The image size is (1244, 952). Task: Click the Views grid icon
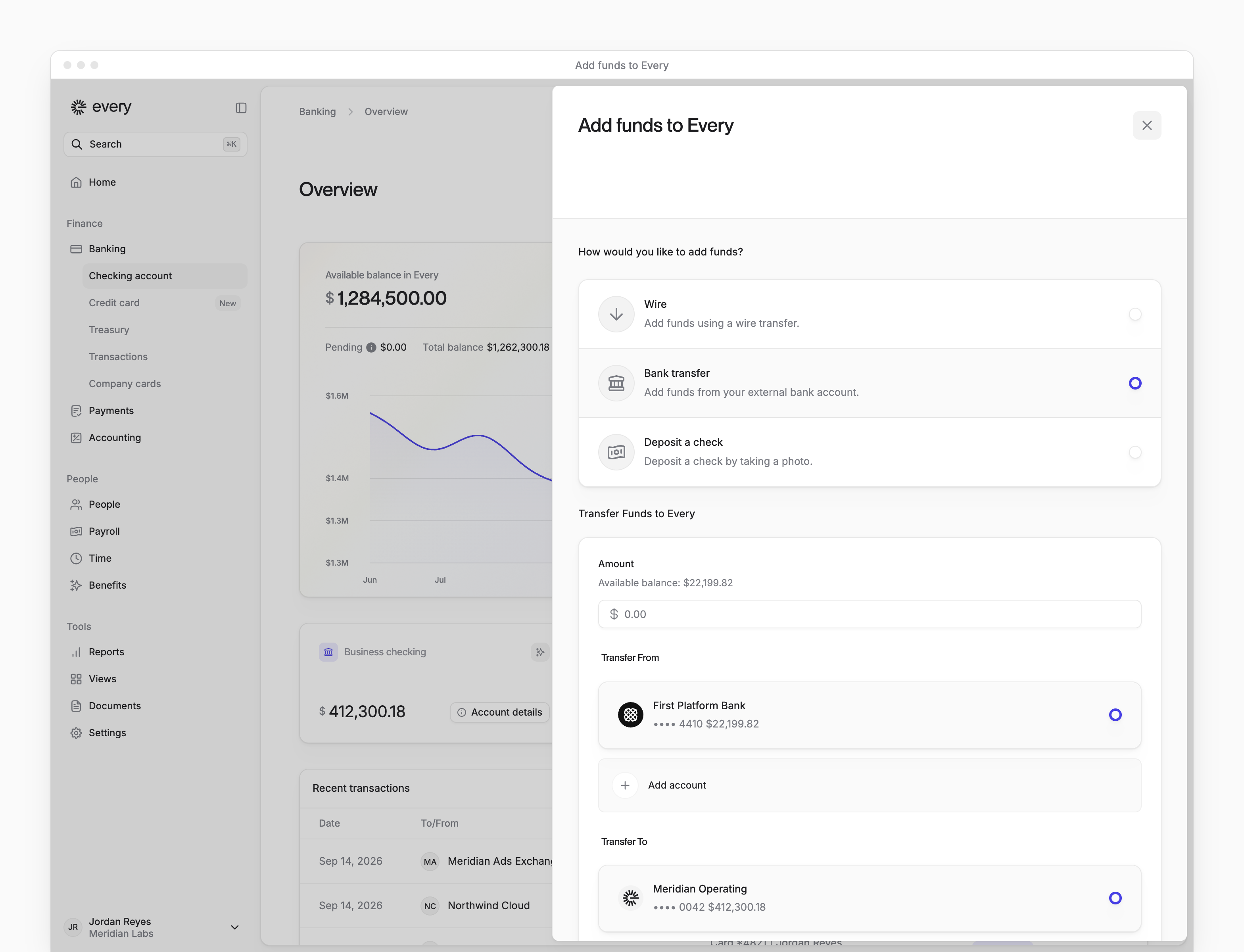point(76,679)
